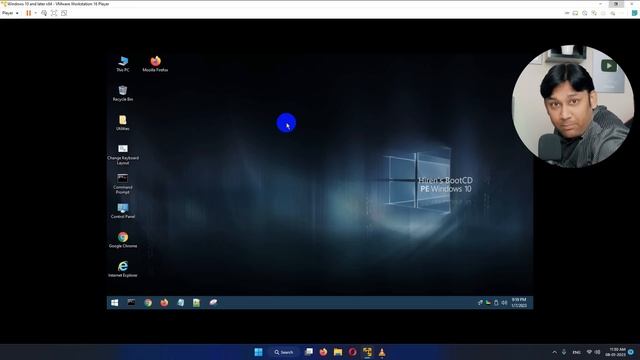Open File Explorer from the host taskbar
The height and width of the screenshot is (360, 640).
click(338, 352)
